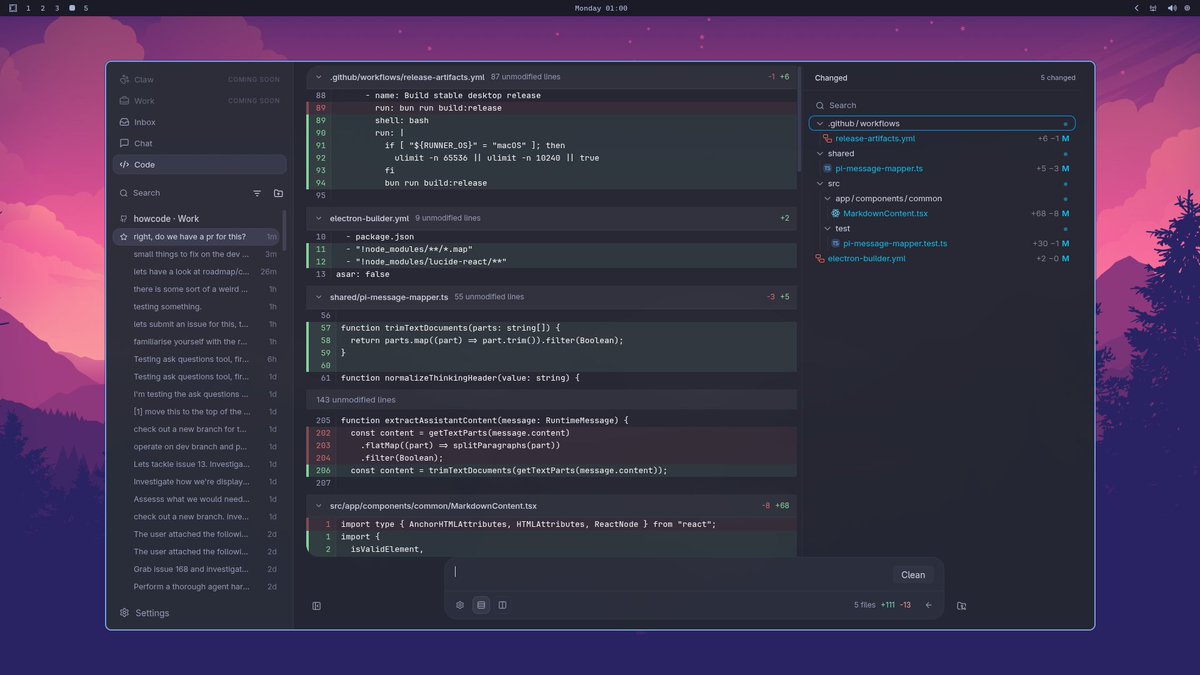Click the '5 changed' count label

[1058, 78]
